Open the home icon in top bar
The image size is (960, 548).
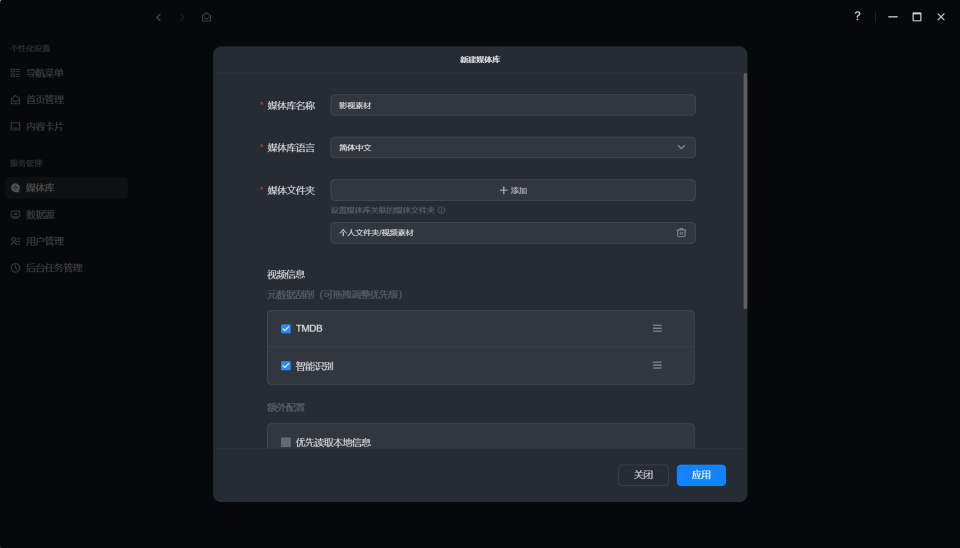tap(206, 17)
